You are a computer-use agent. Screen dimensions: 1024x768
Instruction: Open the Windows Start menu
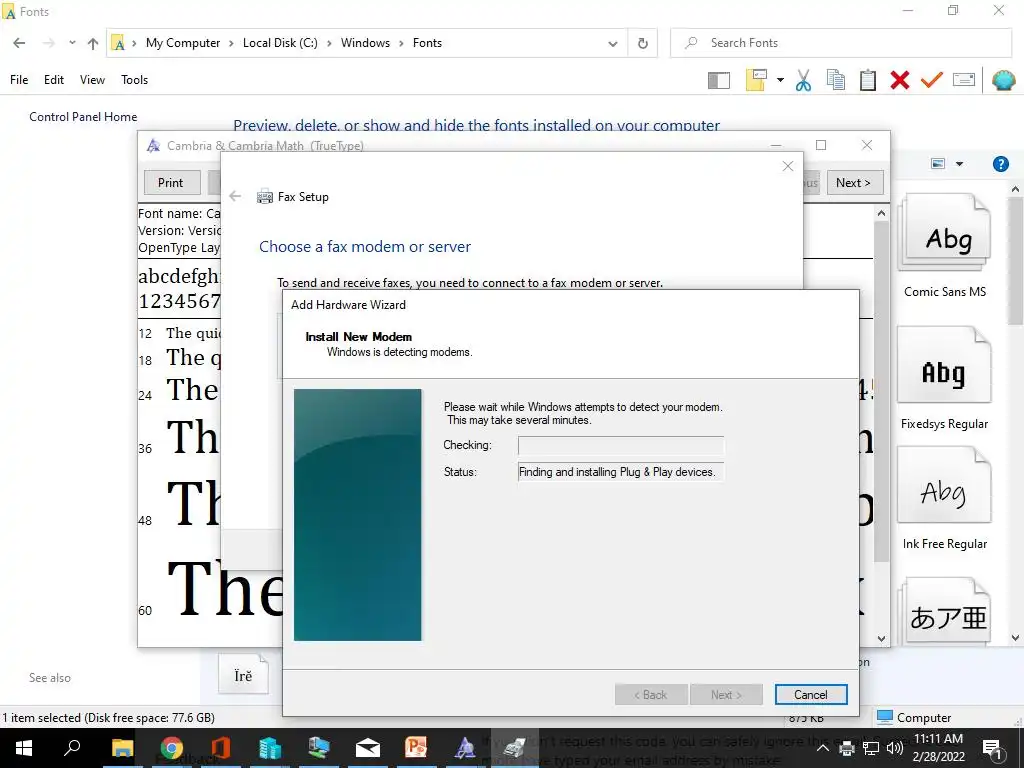(24, 748)
